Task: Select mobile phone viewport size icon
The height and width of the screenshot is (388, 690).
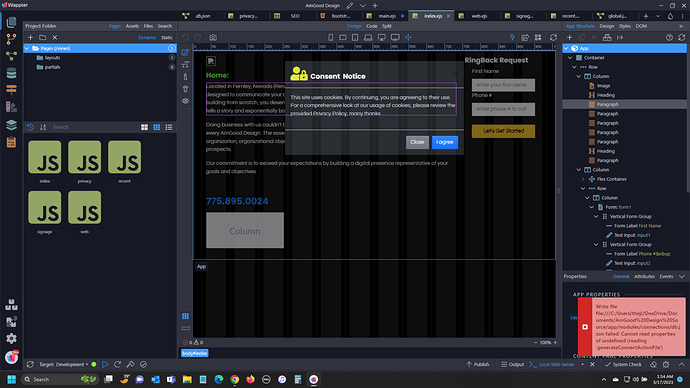Action: point(330,37)
